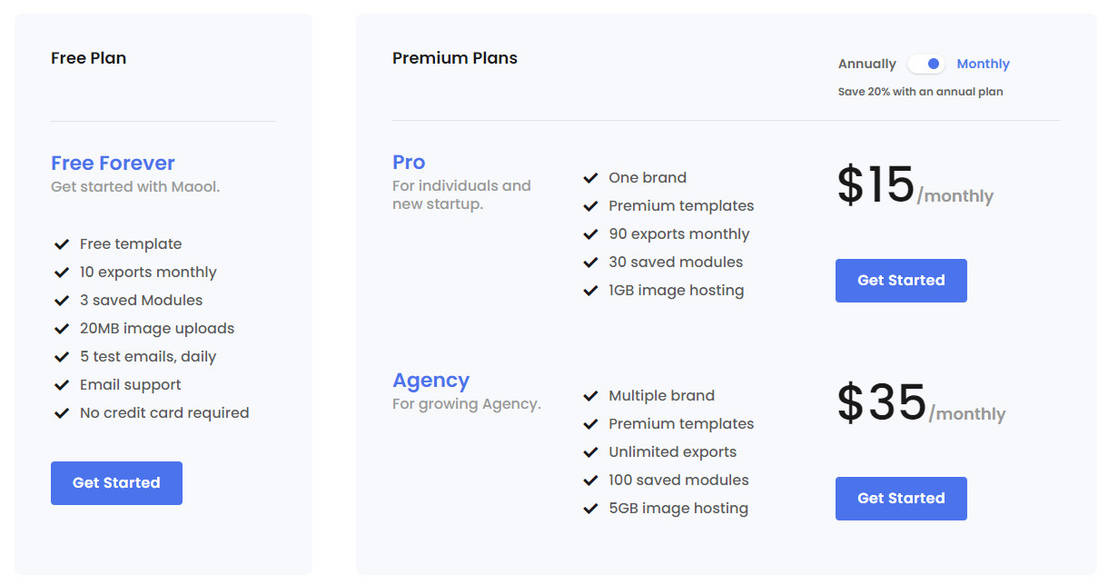Click the checkmark next to One brand
This screenshot has width=1108, height=585.
[591, 178]
